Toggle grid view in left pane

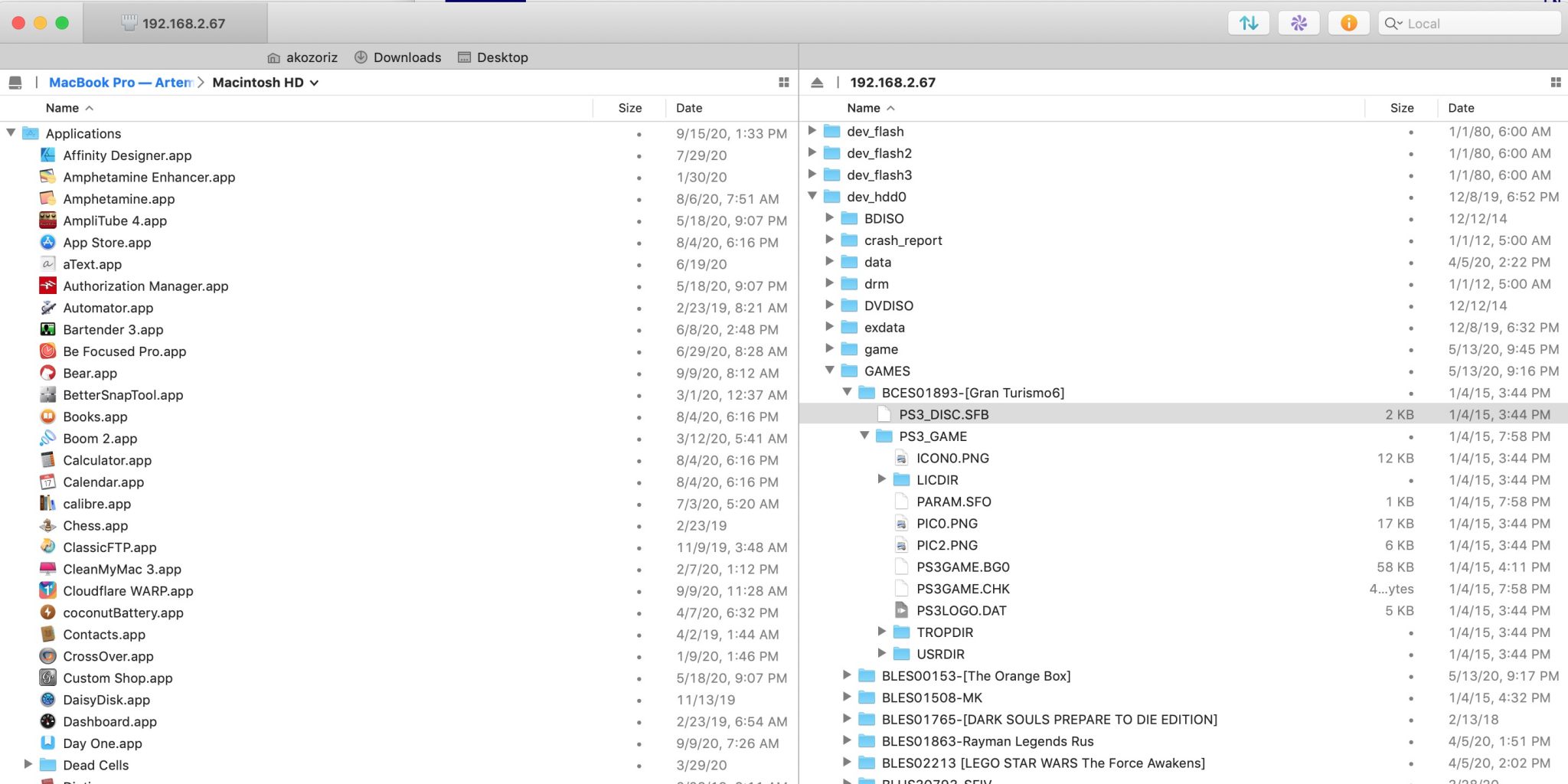coord(783,82)
